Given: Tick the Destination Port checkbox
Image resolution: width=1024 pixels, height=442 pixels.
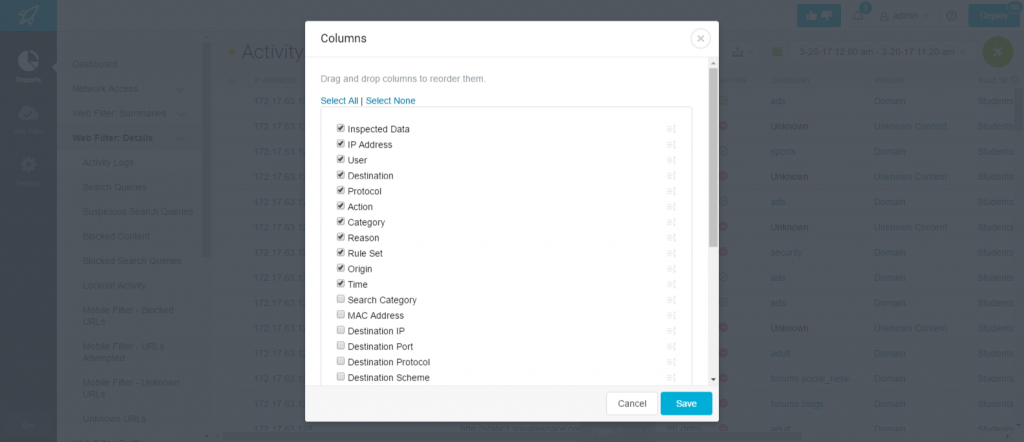Looking at the screenshot, I should [x=340, y=345].
